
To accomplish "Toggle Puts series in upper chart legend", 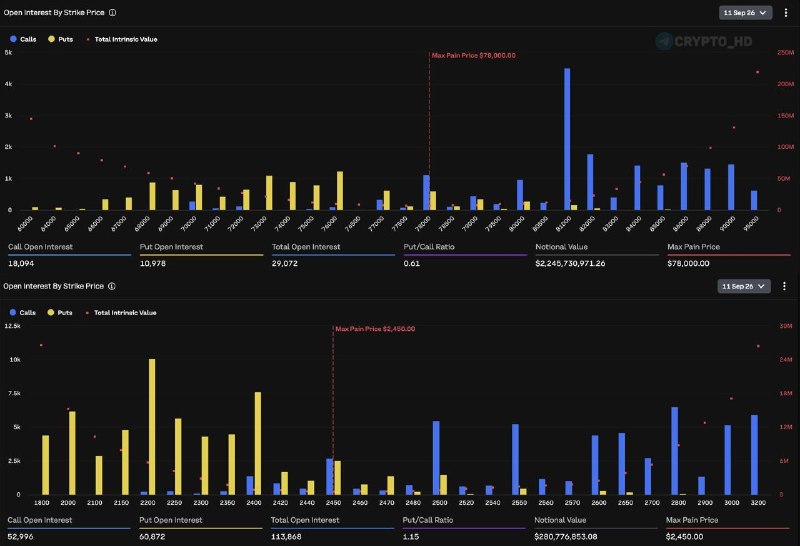I will tap(61, 39).
